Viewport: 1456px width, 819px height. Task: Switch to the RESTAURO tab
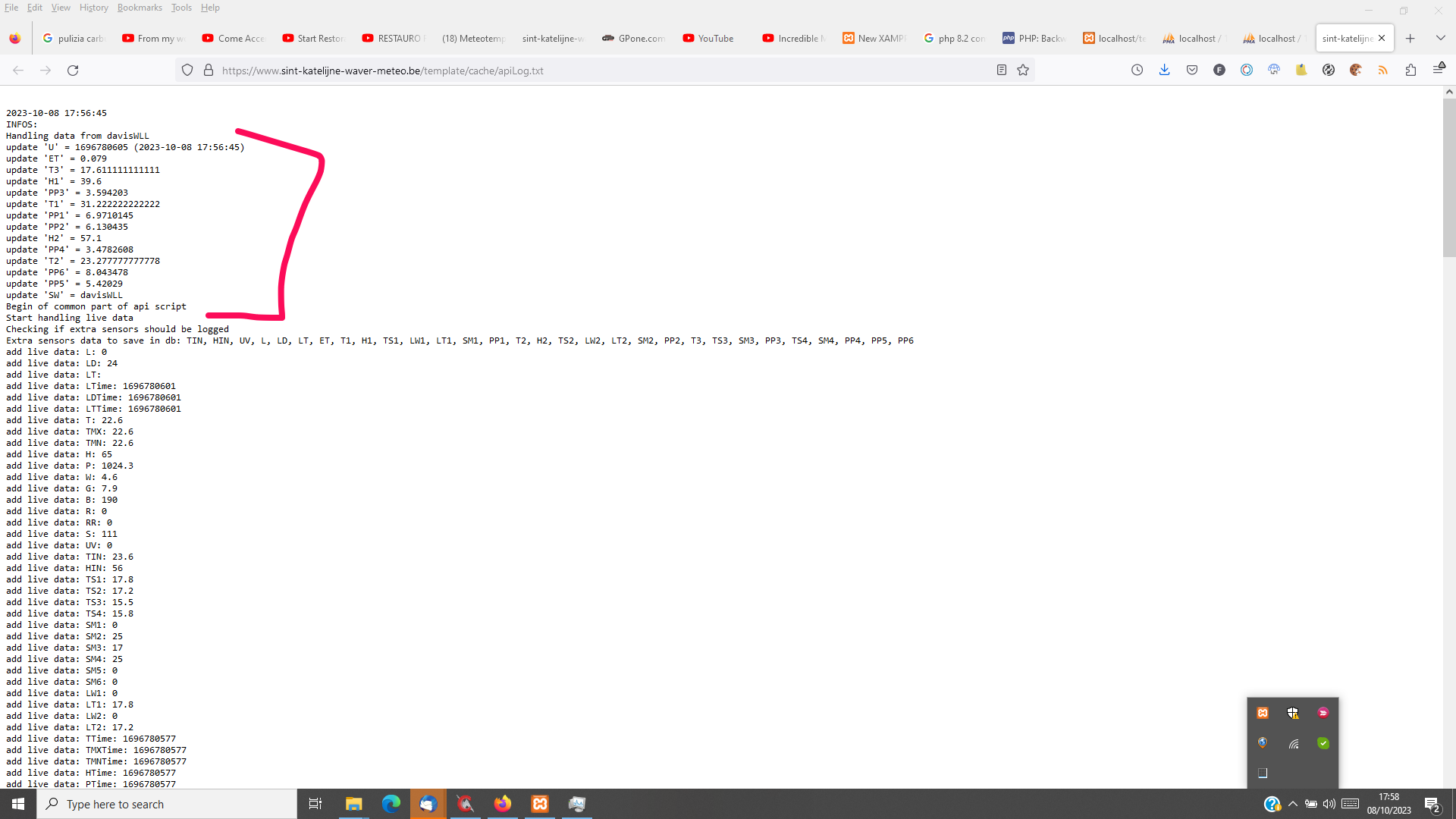click(394, 38)
